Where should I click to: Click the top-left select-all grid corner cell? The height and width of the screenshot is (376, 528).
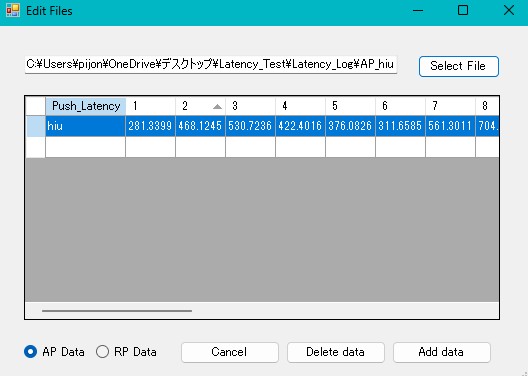[36, 106]
